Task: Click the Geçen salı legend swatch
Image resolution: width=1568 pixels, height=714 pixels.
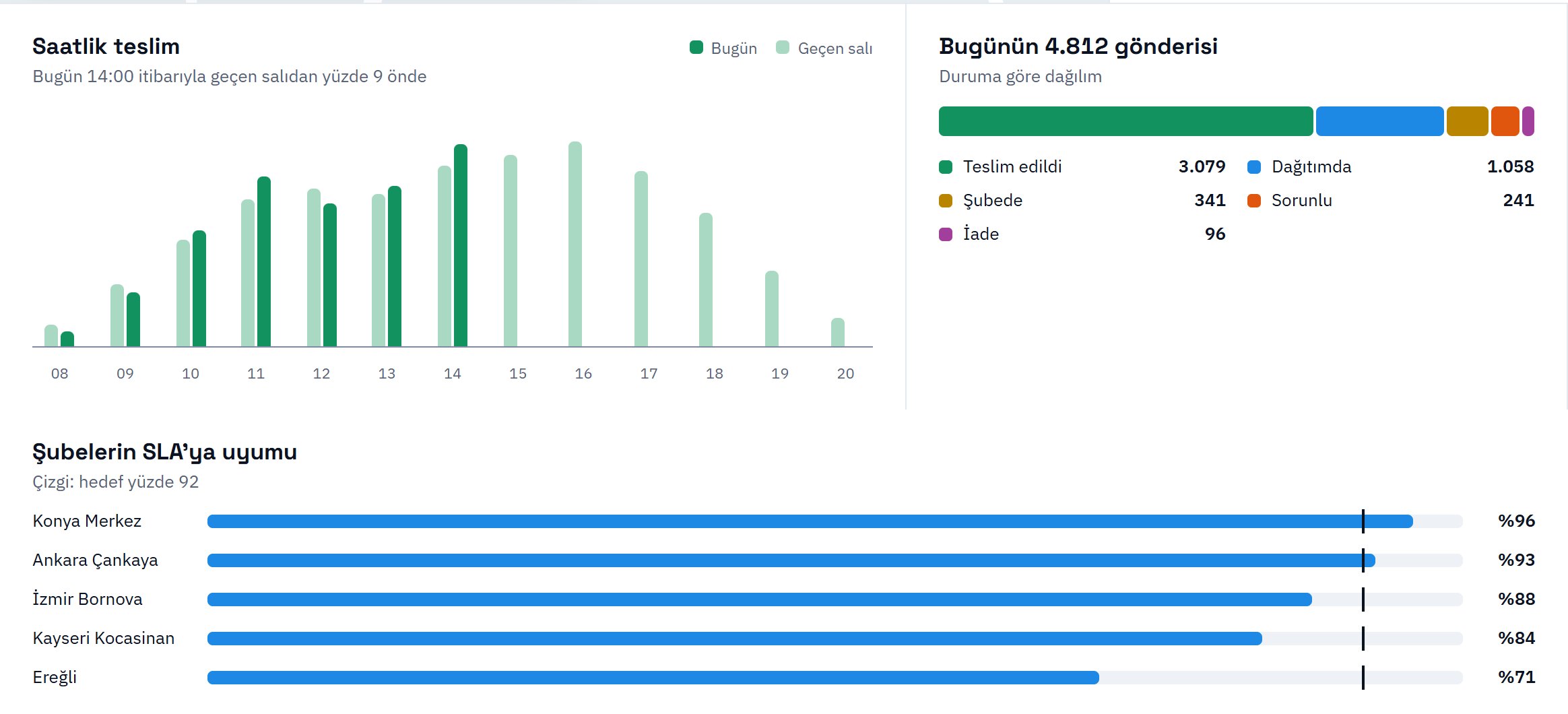Action: (x=782, y=47)
